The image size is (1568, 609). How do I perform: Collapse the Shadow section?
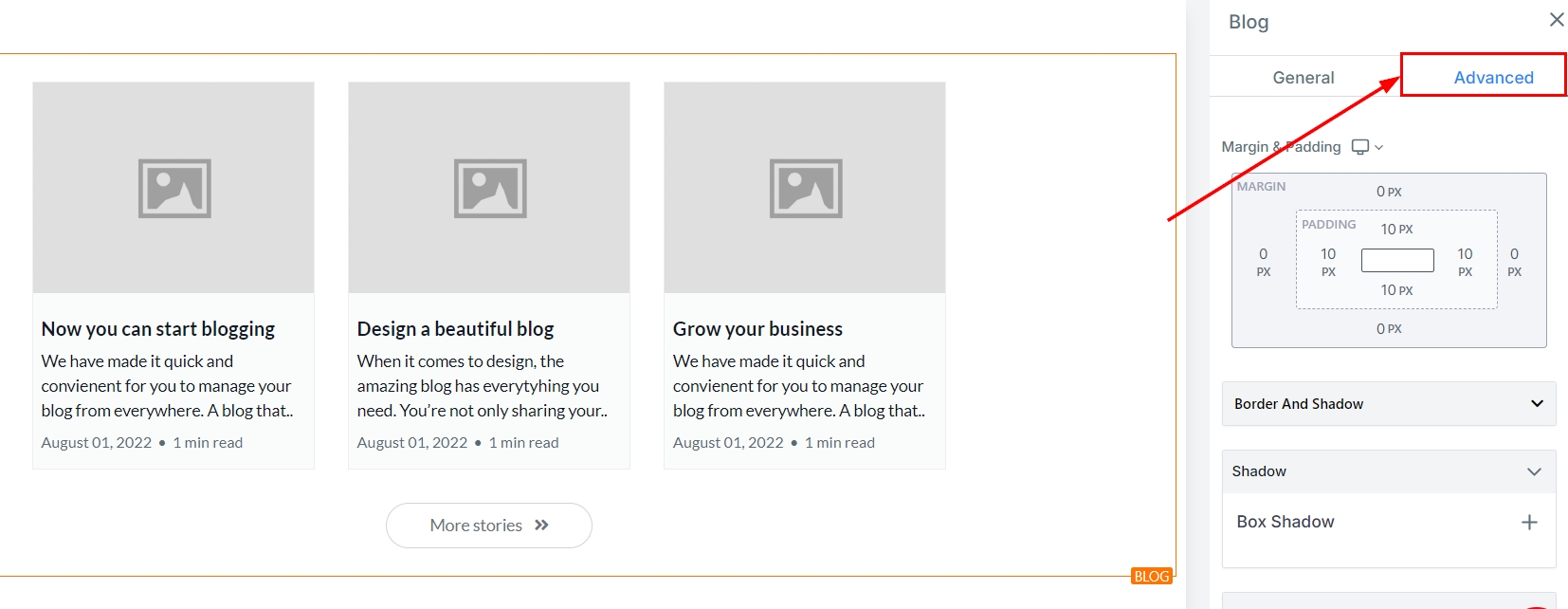(x=1534, y=471)
